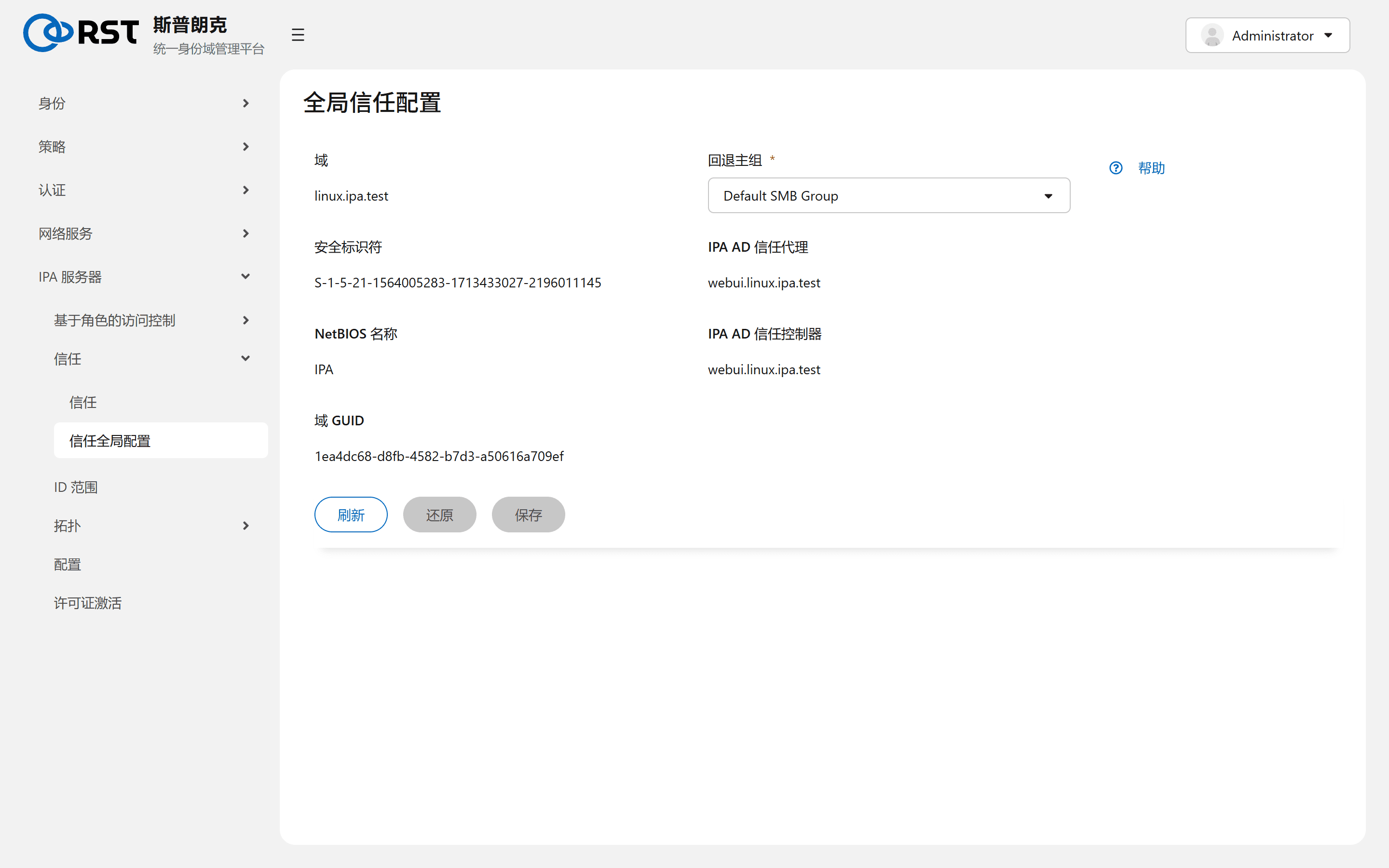Expand the 策略 menu chevron
This screenshot has height=868, width=1389.
(245, 147)
